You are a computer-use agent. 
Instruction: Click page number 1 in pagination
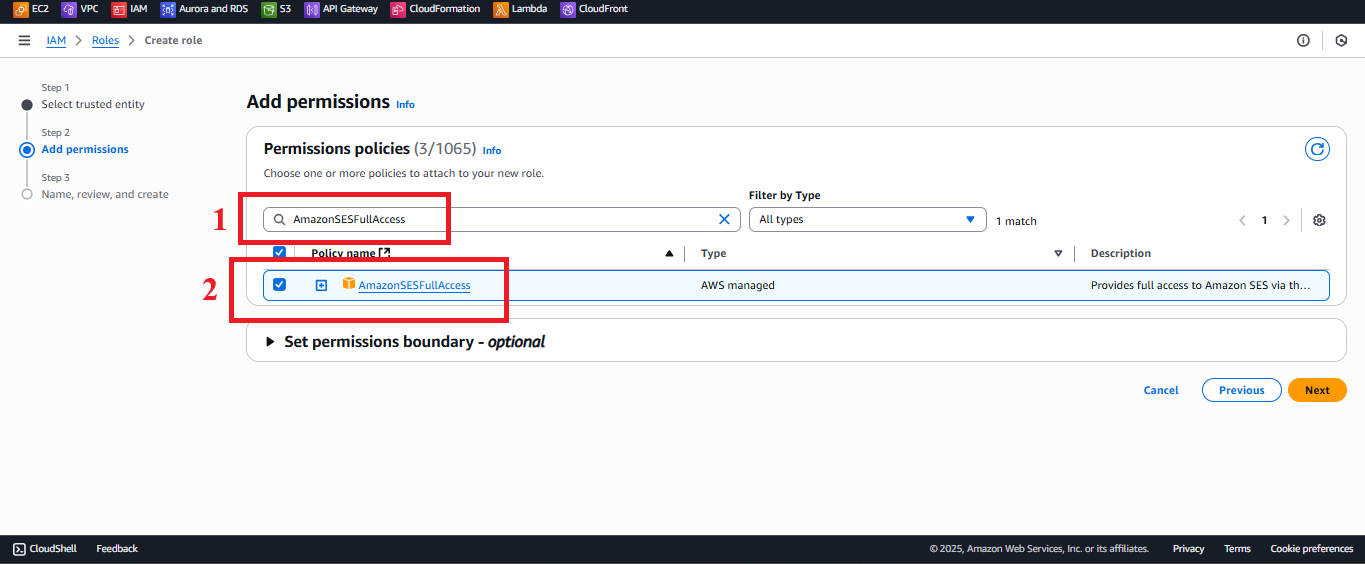[1264, 220]
